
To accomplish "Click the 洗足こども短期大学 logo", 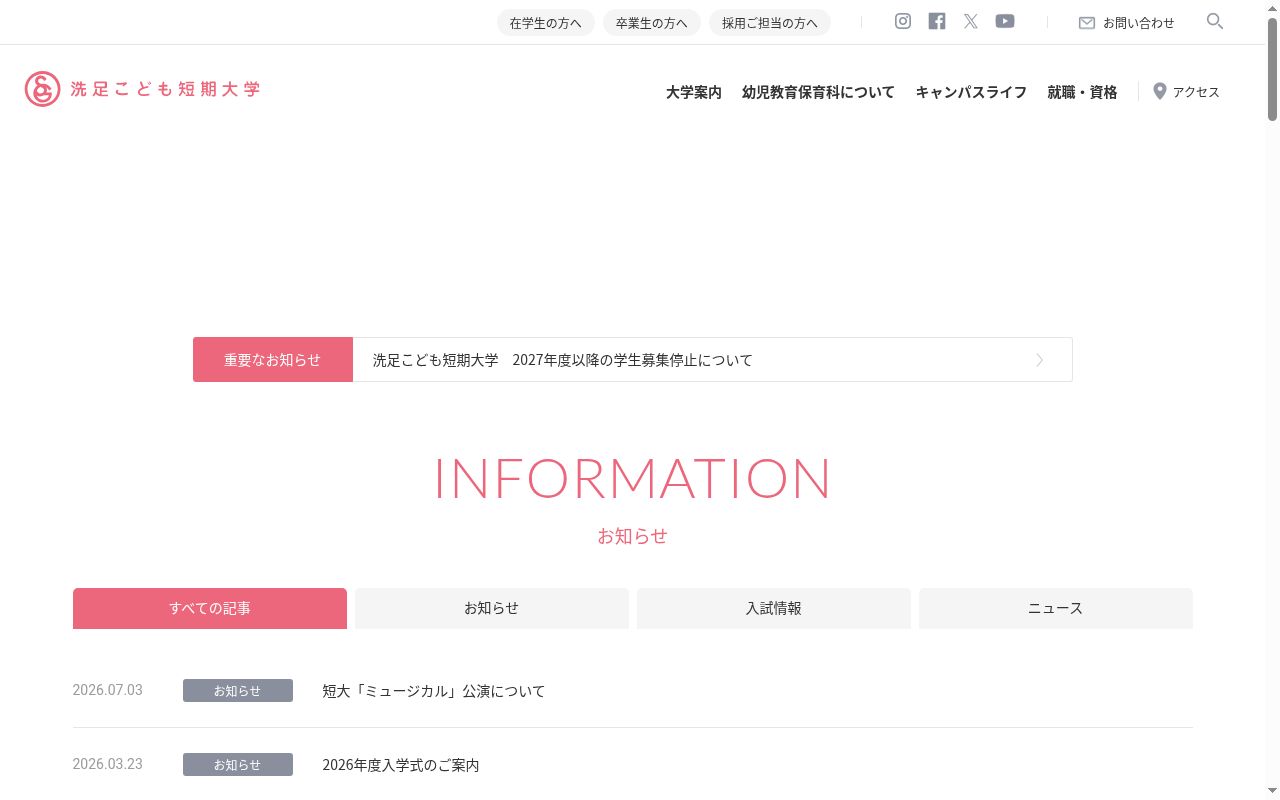I will pos(143,89).
